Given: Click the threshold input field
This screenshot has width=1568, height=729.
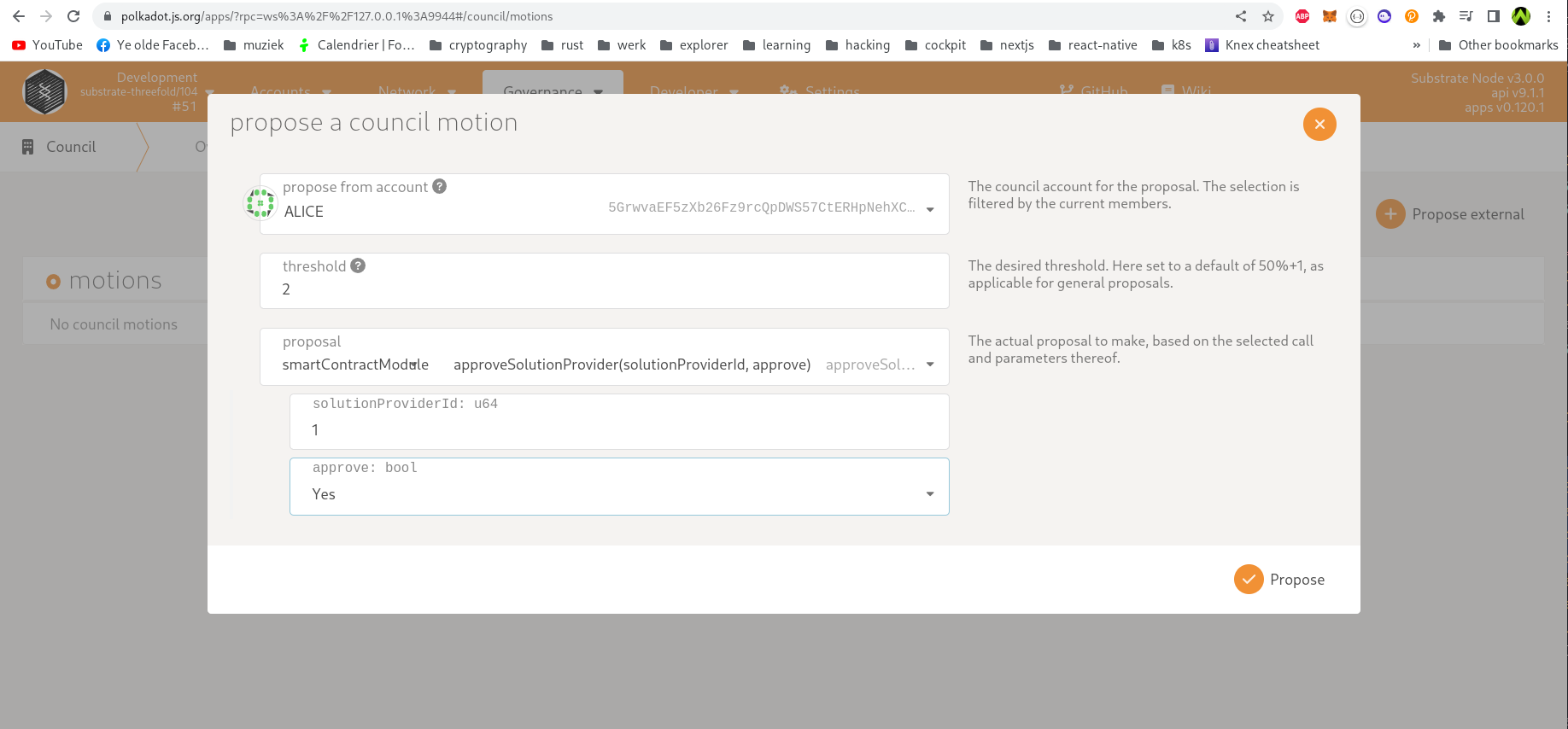Looking at the screenshot, I should tap(603, 289).
